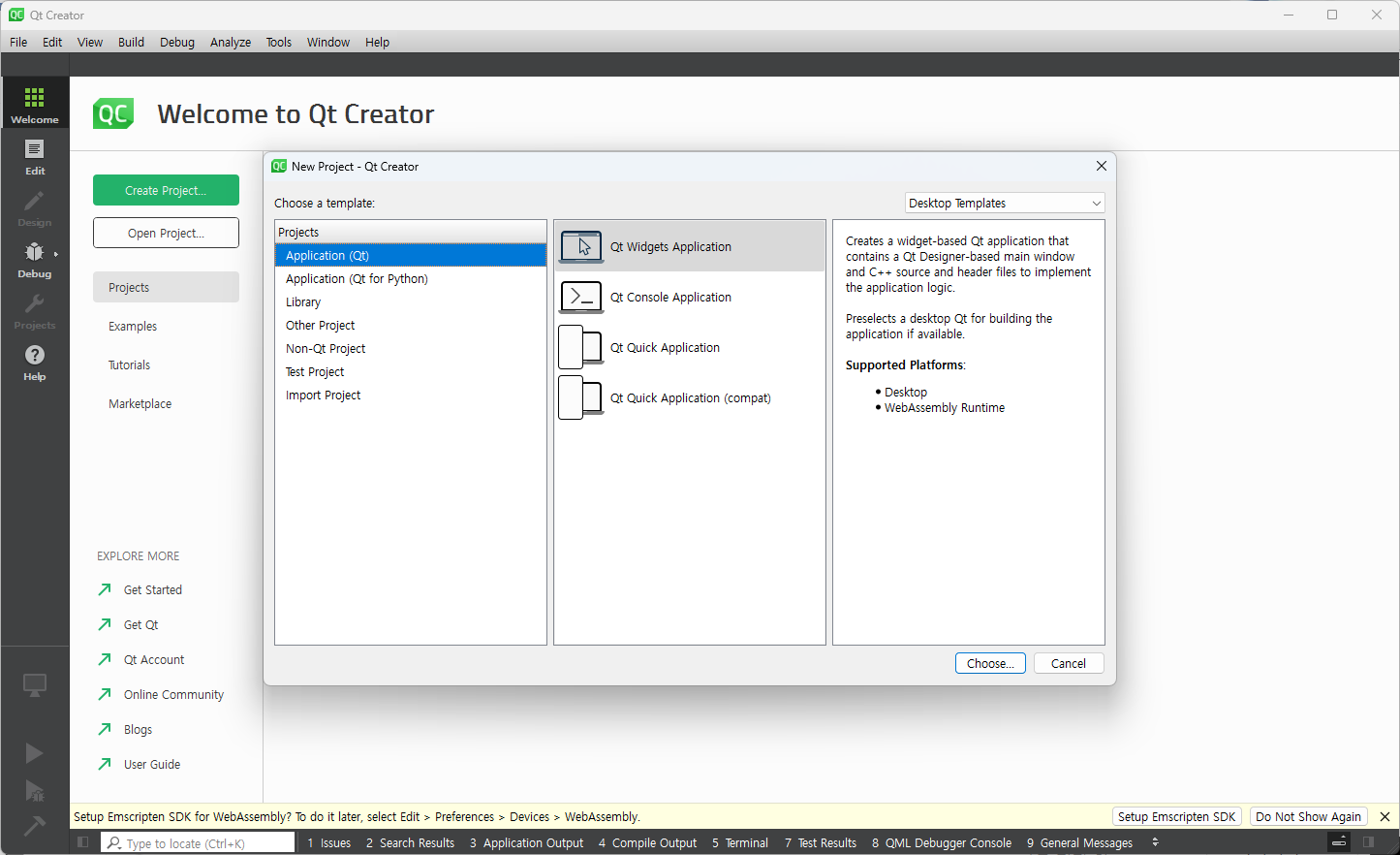Click the Cancel button in dialog
The image size is (1400, 855).
coord(1069,663)
